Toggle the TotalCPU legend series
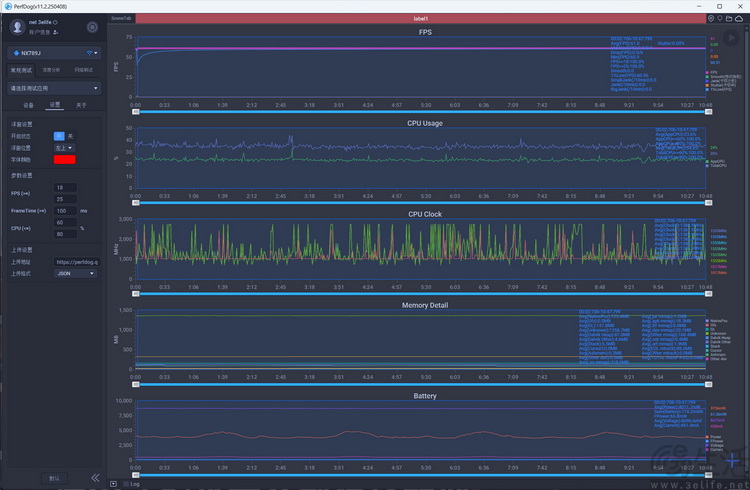750x490 pixels. [x=716, y=166]
